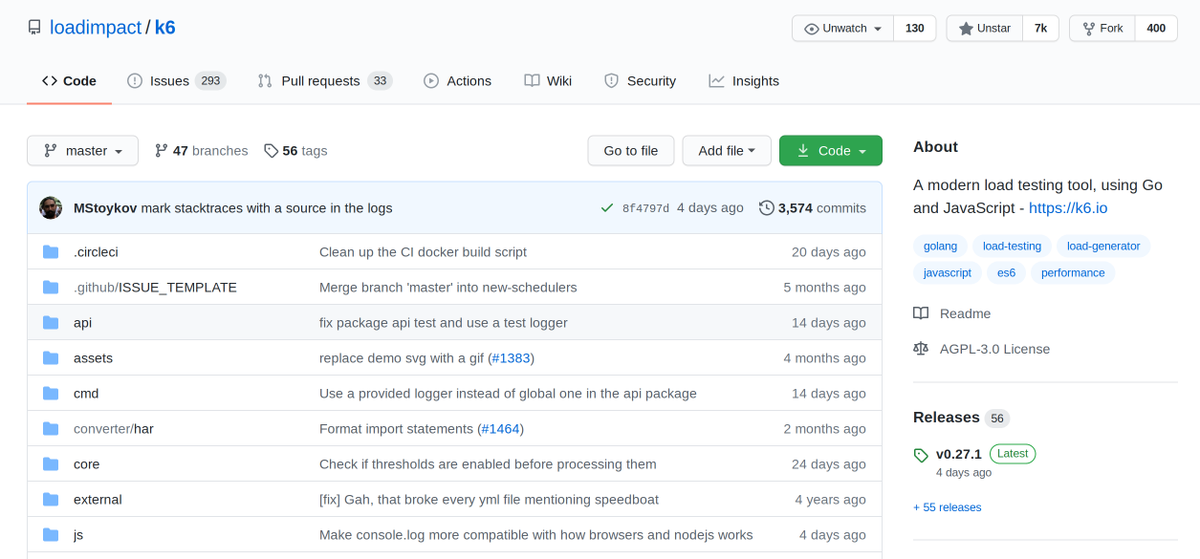Select the javascript topic tag
This screenshot has height=559, width=1200.
point(947,273)
